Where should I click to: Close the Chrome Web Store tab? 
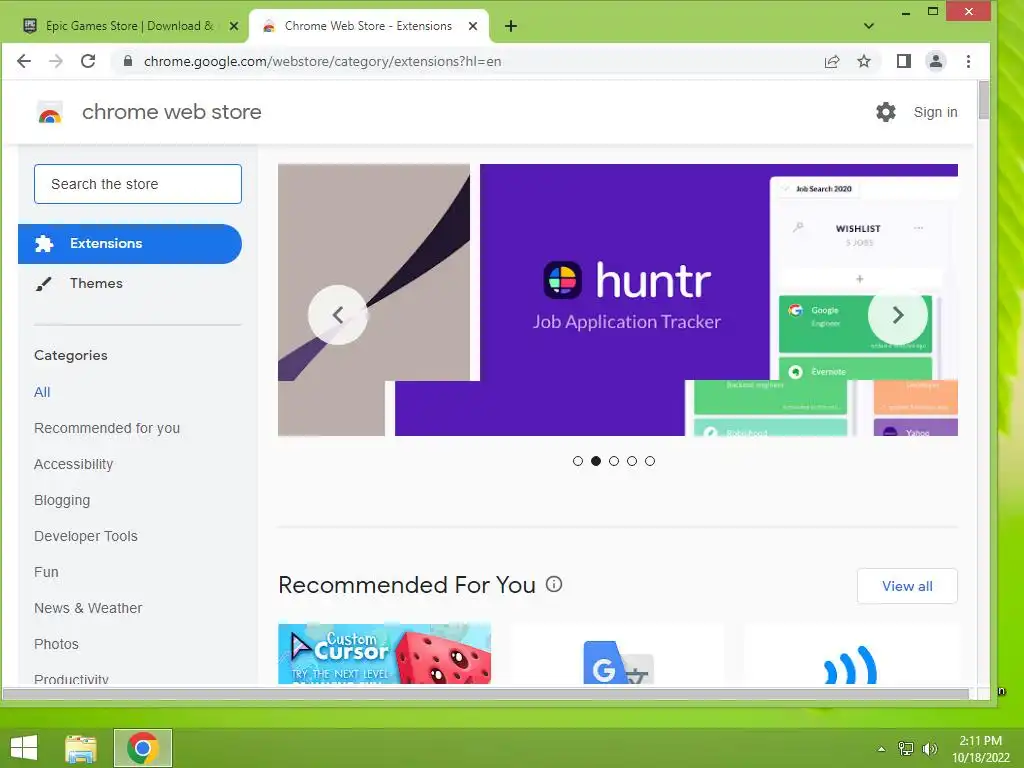coord(473,26)
